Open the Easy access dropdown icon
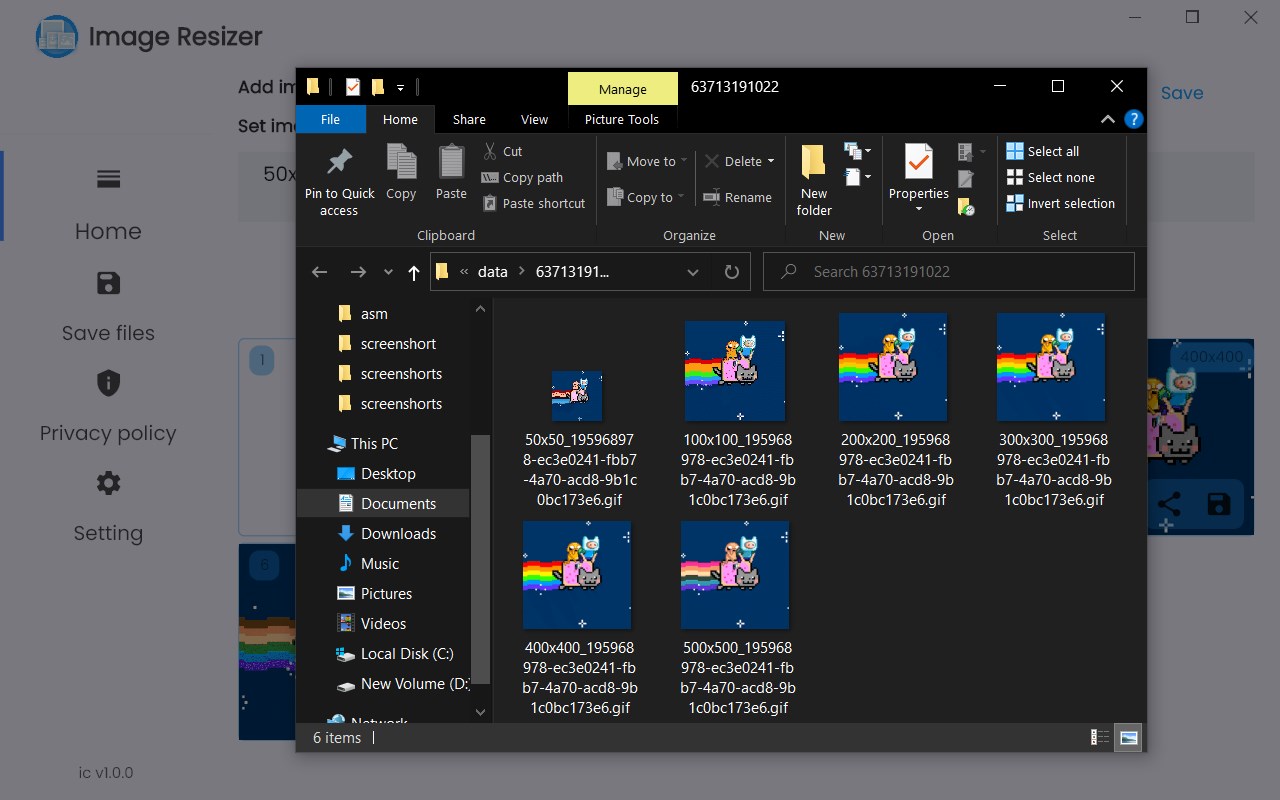 (858, 177)
